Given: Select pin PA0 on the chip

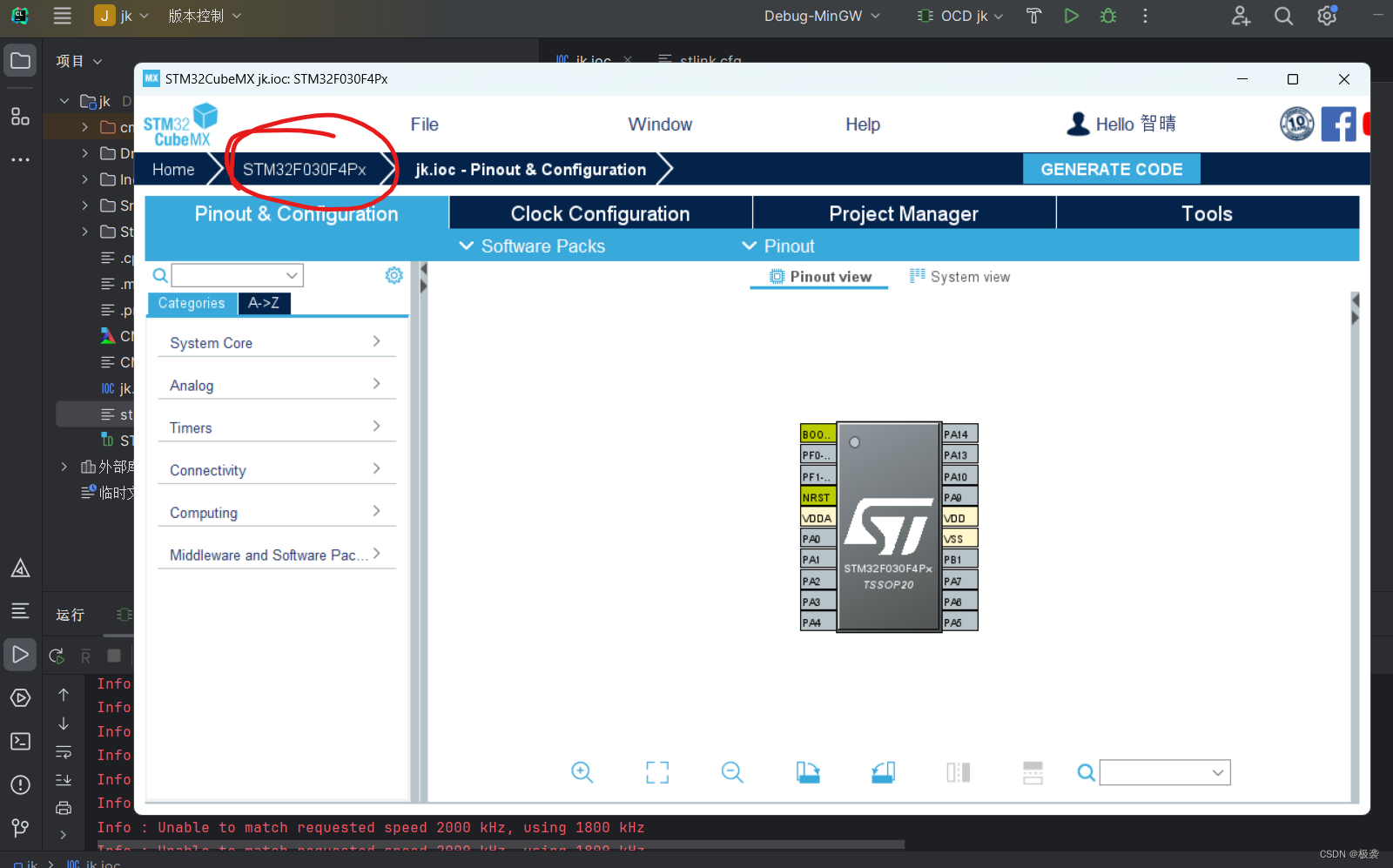Looking at the screenshot, I should [x=818, y=539].
